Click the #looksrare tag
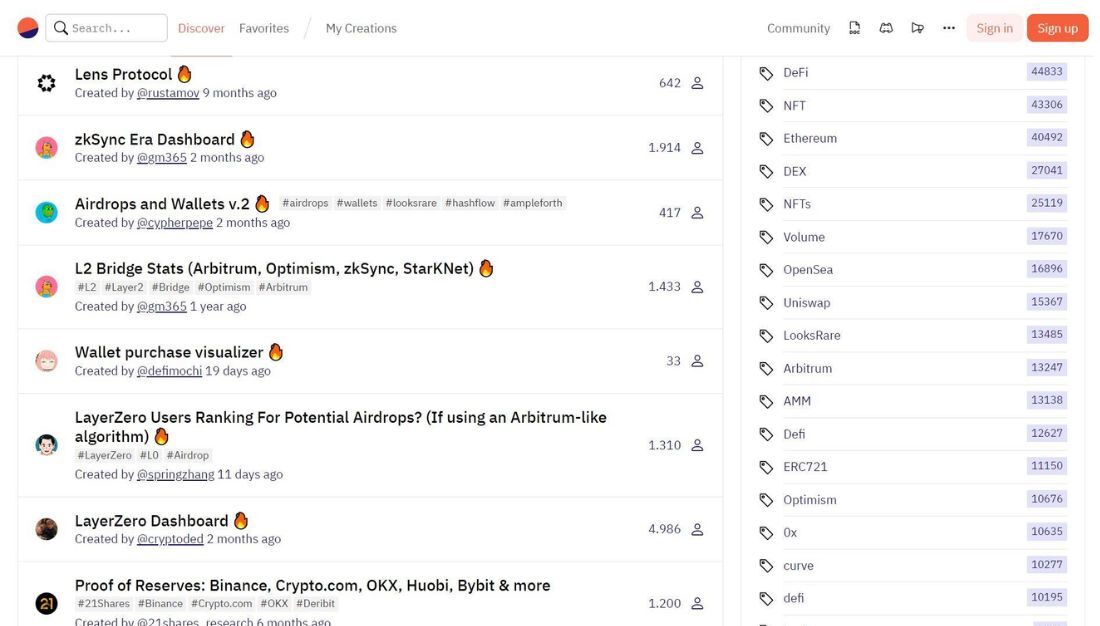 pos(411,203)
